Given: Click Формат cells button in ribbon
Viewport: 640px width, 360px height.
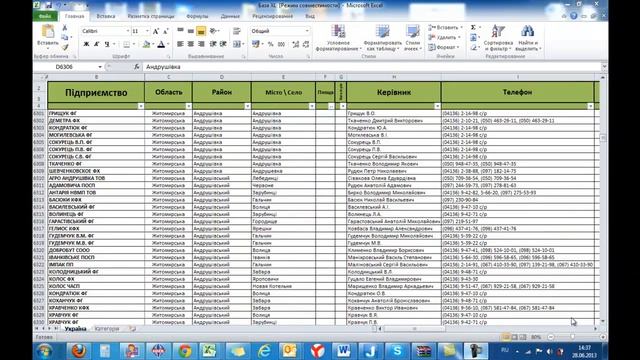Looking at the screenshot, I should click(x=443, y=47).
